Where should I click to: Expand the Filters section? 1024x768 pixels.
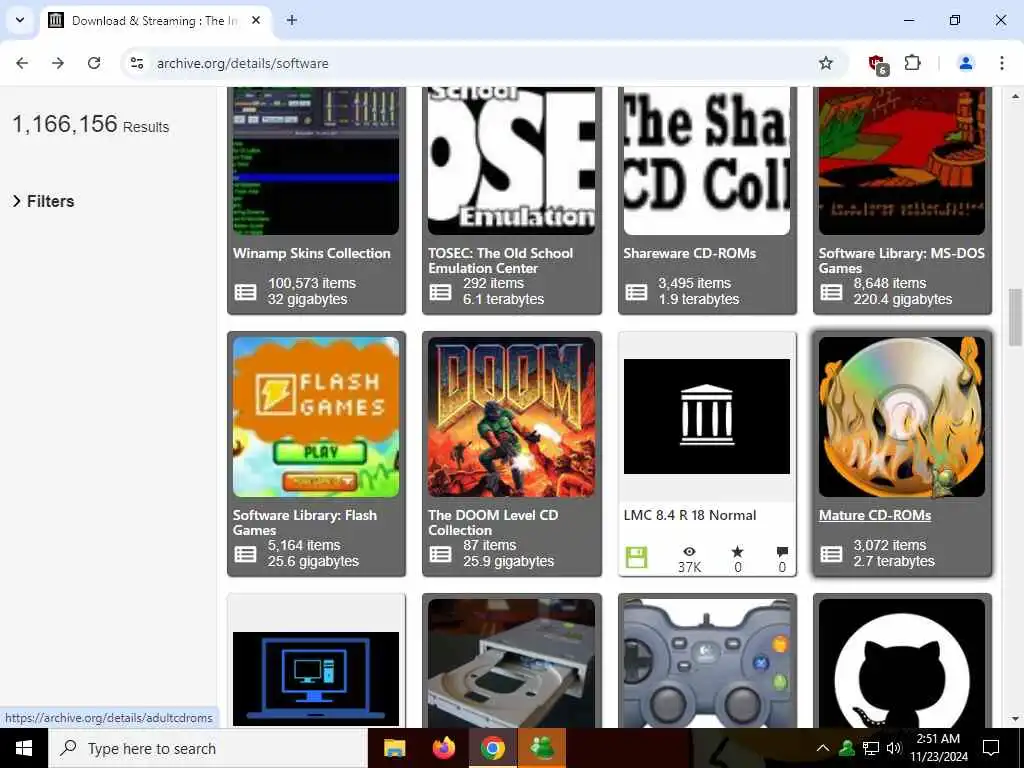(44, 201)
